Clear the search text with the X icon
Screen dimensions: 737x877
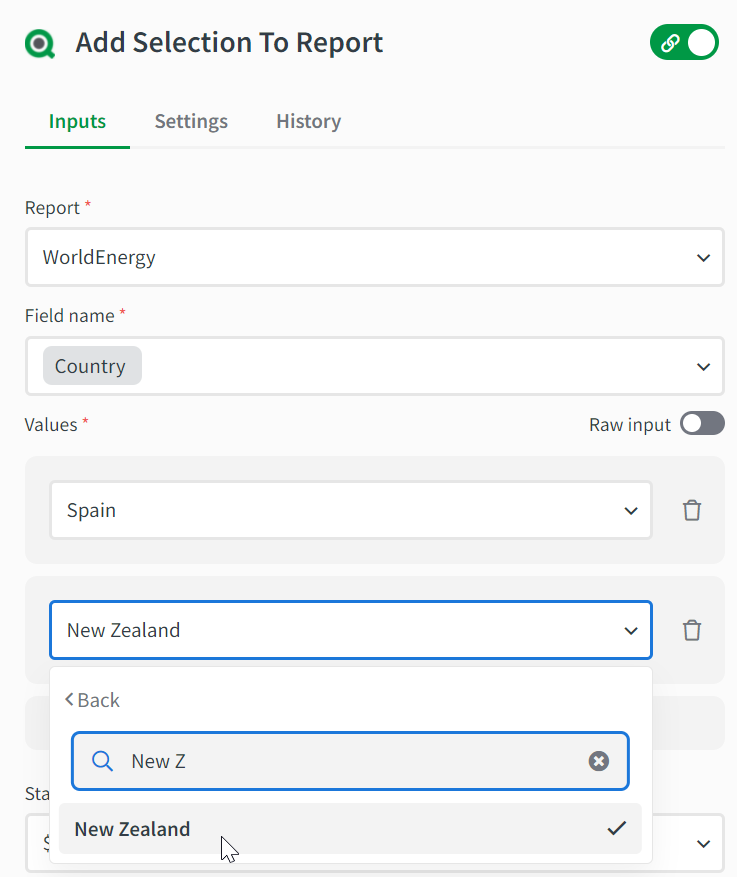coord(598,761)
